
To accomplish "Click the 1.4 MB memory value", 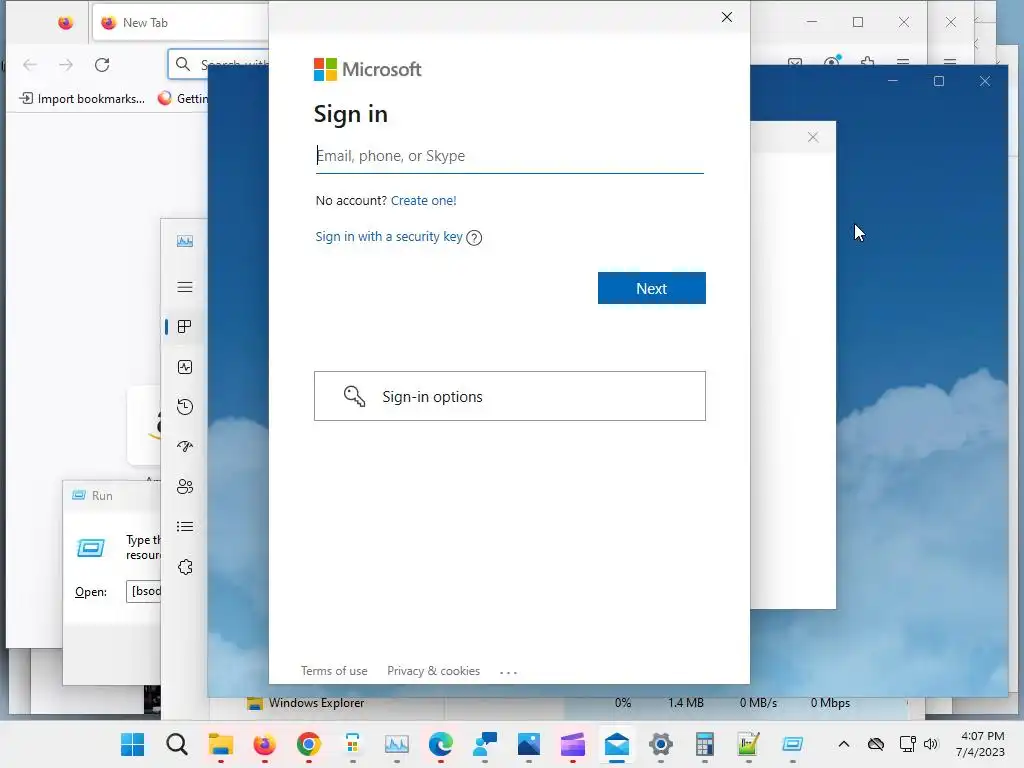I will coord(685,703).
